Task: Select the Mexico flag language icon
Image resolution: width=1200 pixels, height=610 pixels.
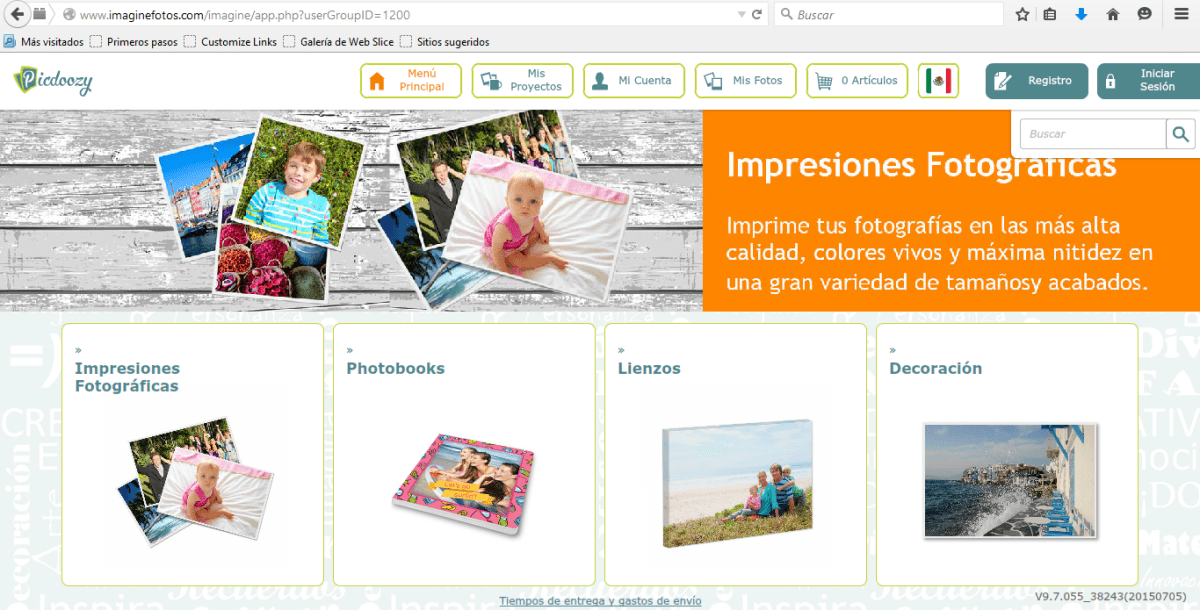Action: [938, 81]
